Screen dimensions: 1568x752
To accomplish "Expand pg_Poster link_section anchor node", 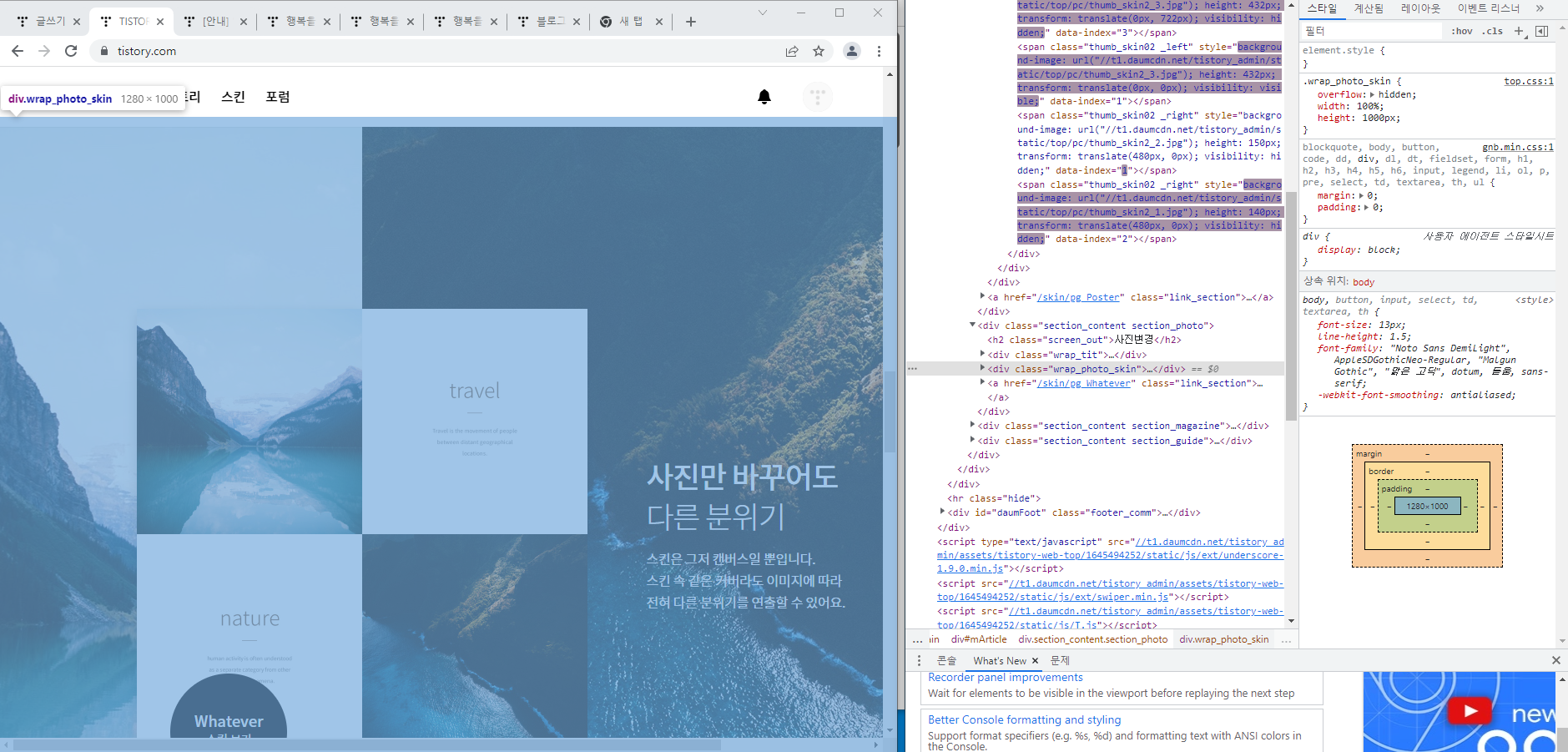I will pos(982,296).
